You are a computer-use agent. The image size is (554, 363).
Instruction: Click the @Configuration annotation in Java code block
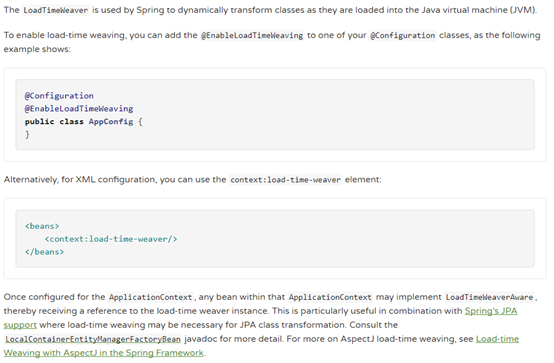coord(59,96)
